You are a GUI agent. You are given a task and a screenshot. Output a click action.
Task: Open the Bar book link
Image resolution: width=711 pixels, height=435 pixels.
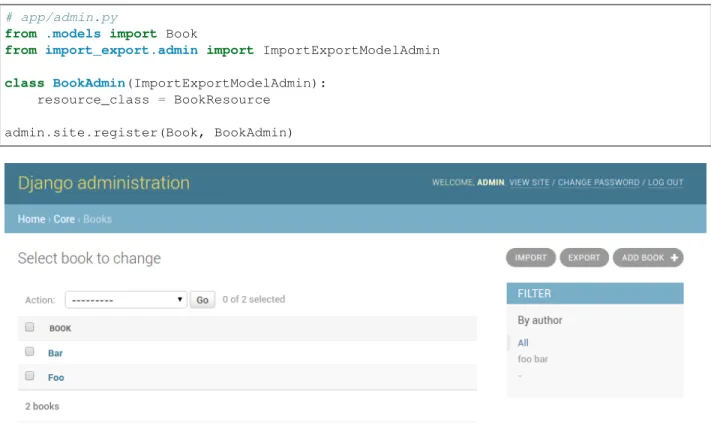pyautogui.click(x=55, y=353)
